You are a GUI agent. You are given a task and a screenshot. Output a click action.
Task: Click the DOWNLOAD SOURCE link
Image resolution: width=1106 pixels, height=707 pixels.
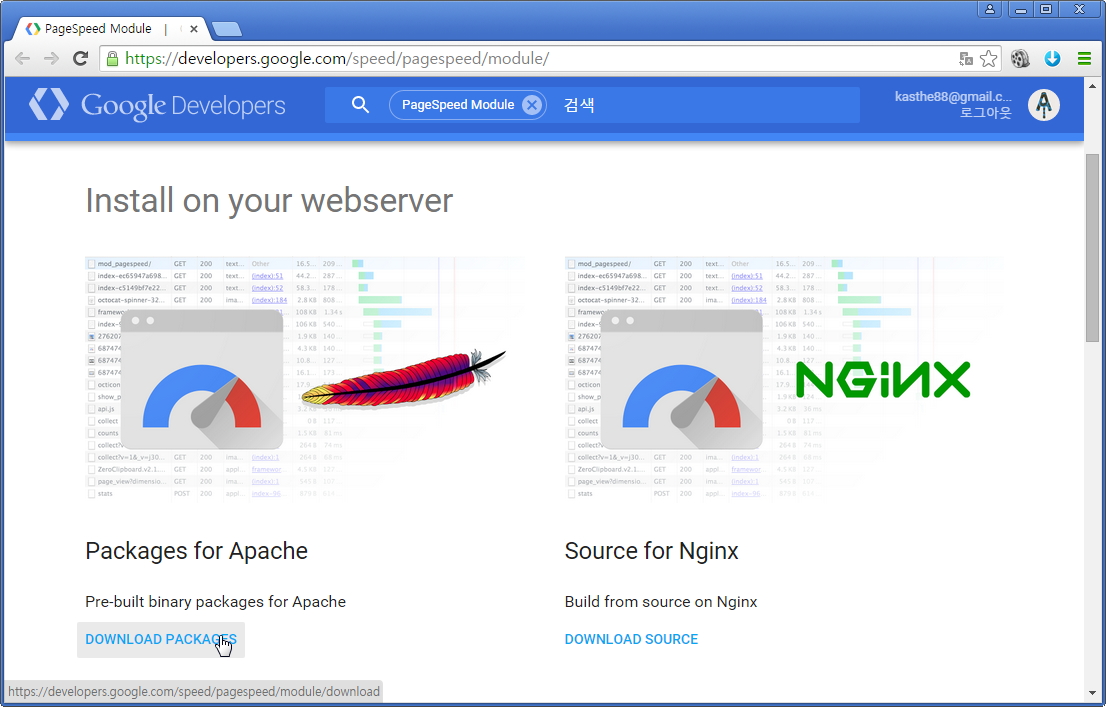[x=631, y=639]
